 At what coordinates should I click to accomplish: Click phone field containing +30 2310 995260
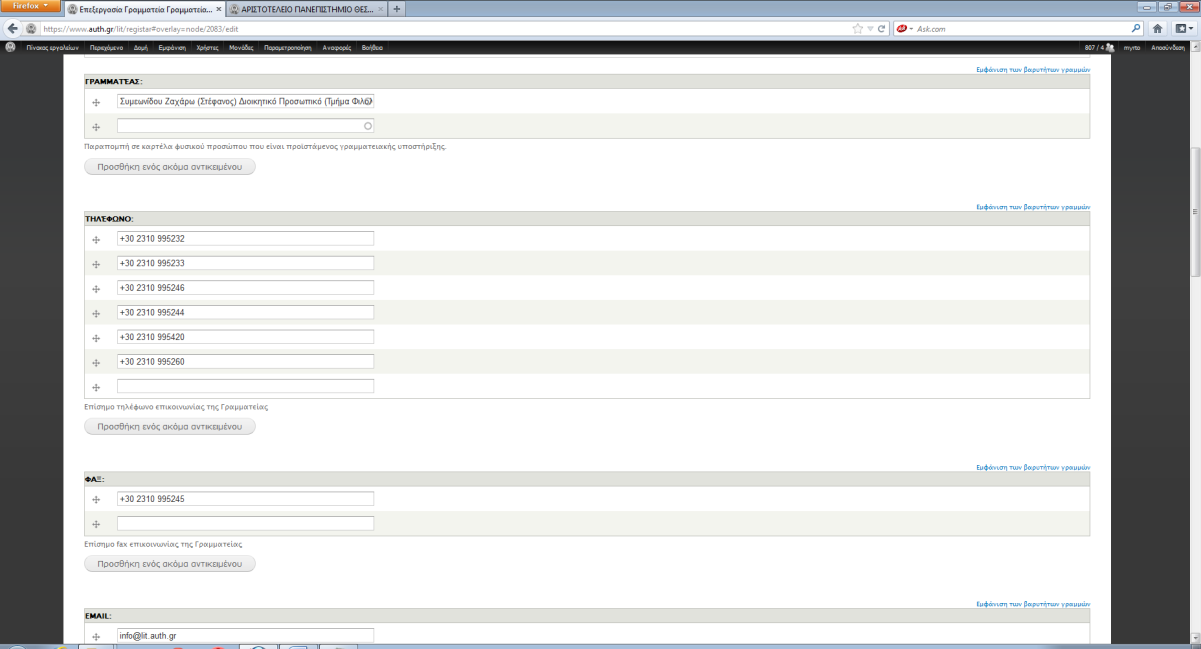pos(245,362)
